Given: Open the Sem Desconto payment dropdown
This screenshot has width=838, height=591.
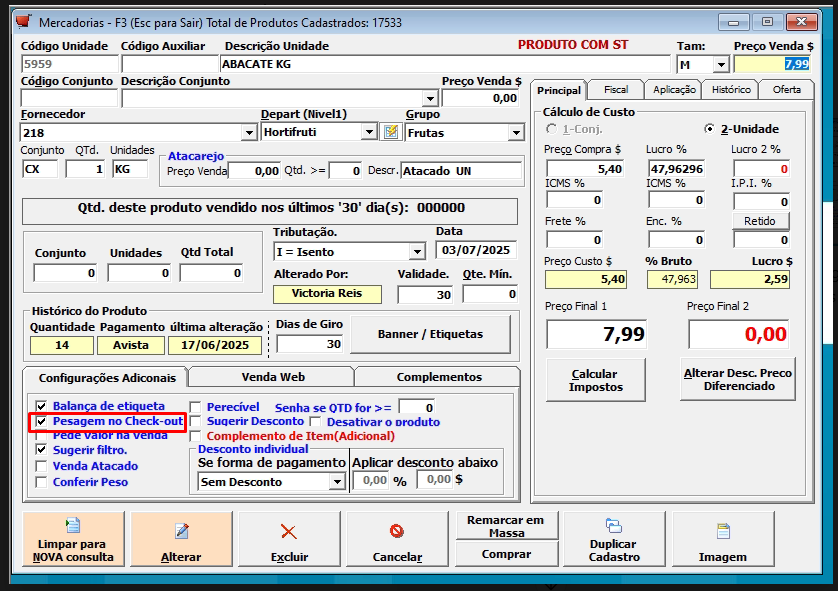Looking at the screenshot, I should coord(336,482).
